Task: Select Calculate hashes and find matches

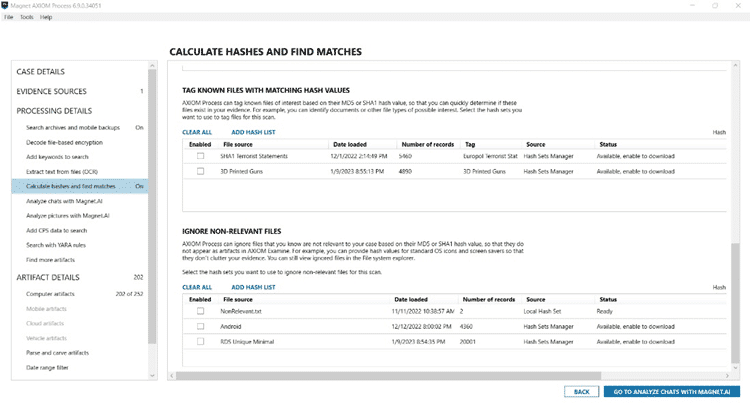Action: (79, 186)
